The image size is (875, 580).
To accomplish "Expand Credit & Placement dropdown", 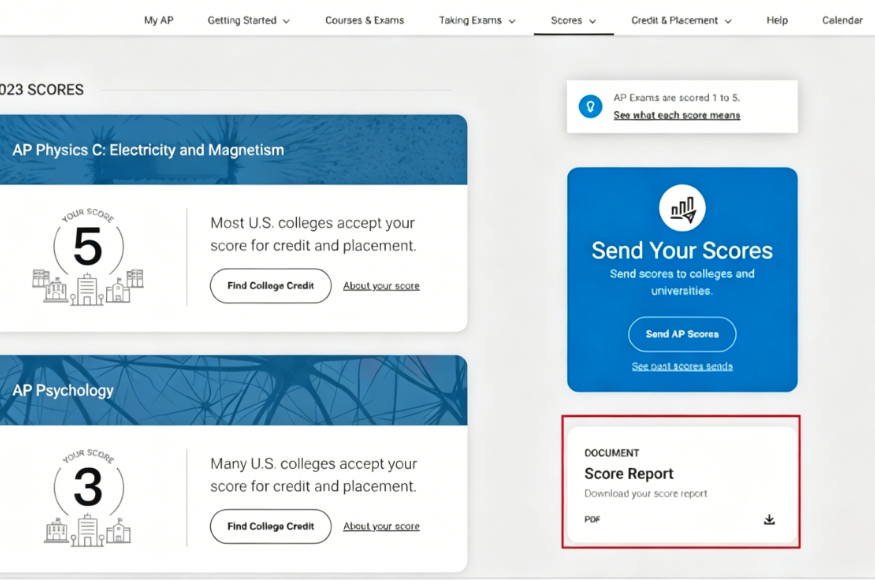I will pos(681,20).
